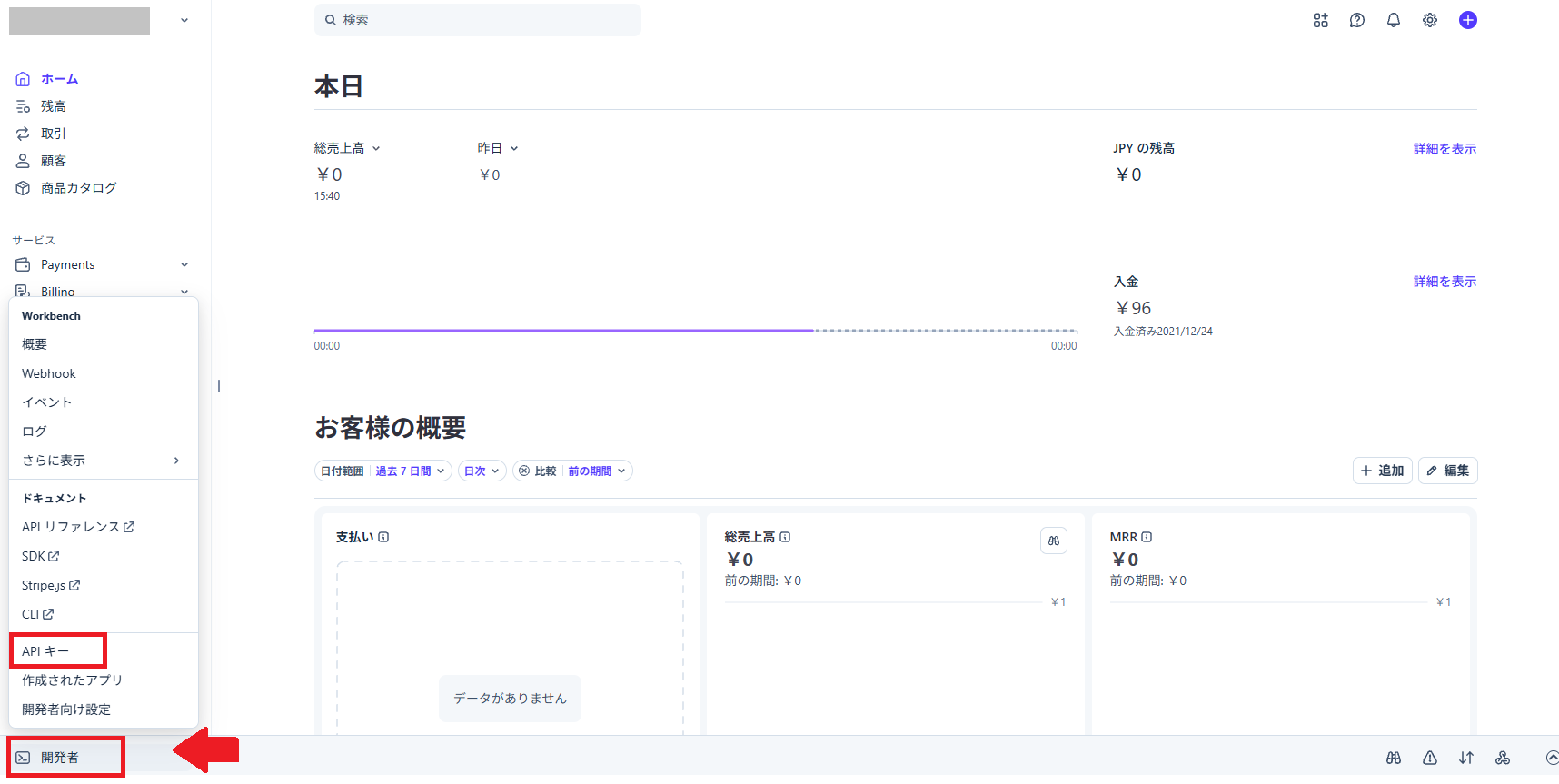Select ログ in Workbench menu
1559x784 pixels.
pos(34,432)
